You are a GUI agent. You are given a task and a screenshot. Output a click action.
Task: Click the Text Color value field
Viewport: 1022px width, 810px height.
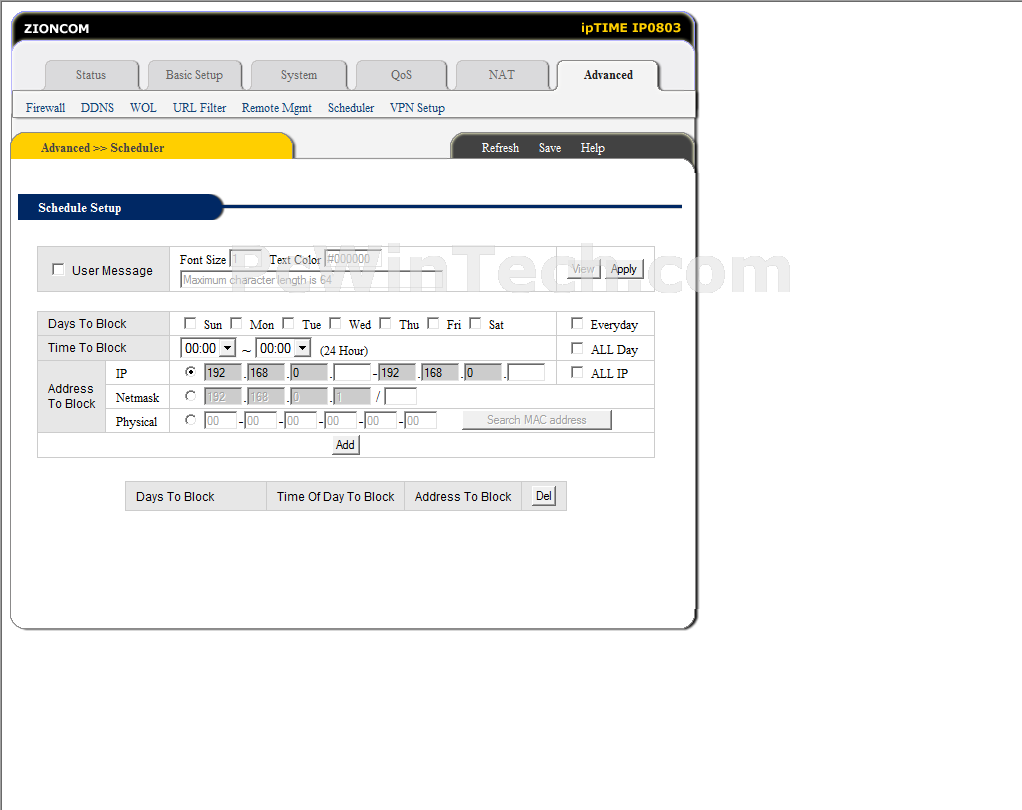(353, 259)
